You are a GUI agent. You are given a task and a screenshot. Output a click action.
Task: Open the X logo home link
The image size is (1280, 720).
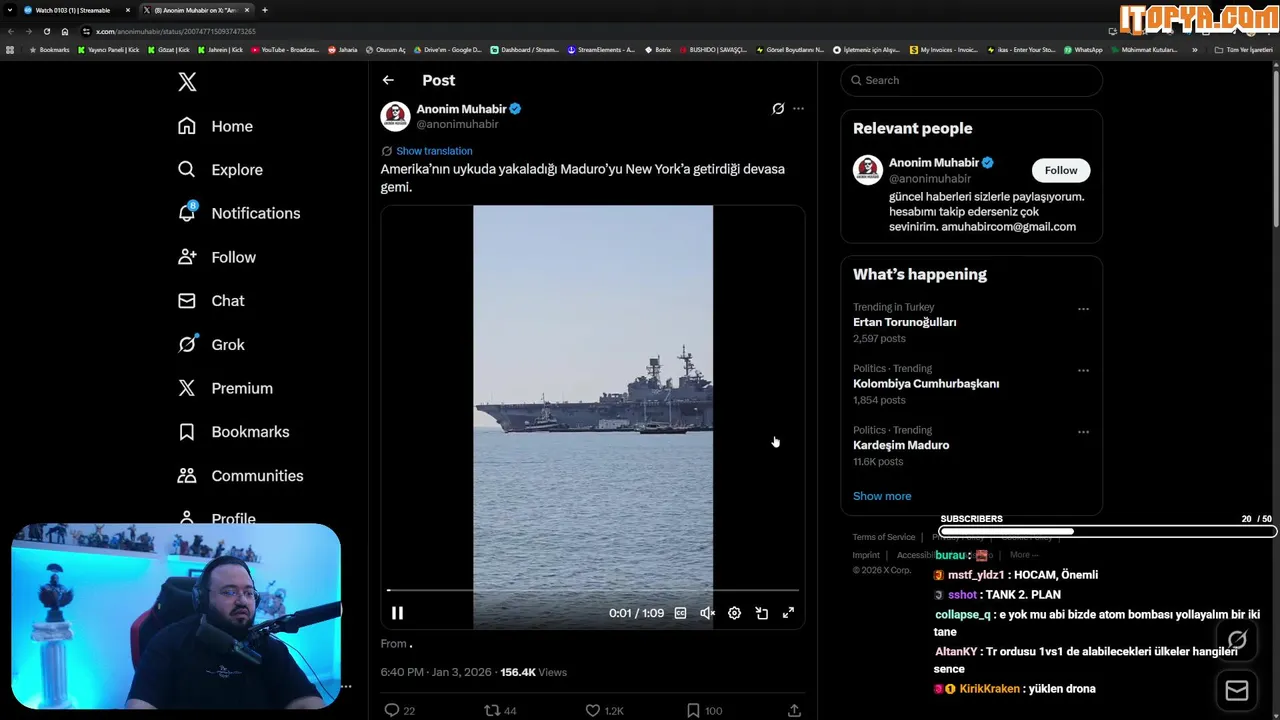[187, 82]
